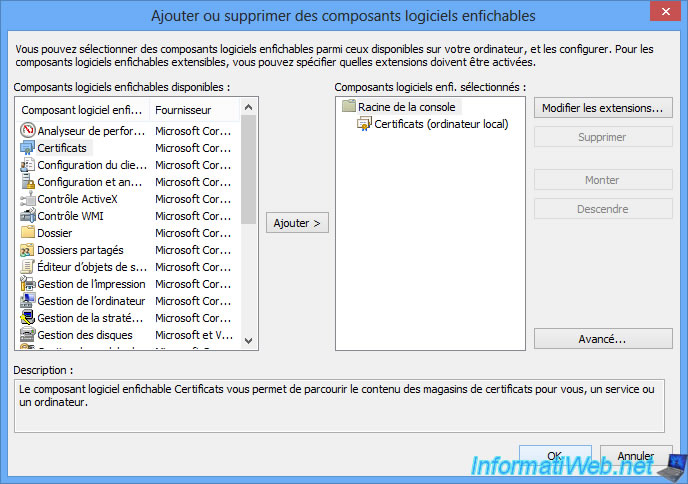Screen dimensions: 688x484
Task: Click the Composant logiciel enfichable column header
Action: click(82, 109)
